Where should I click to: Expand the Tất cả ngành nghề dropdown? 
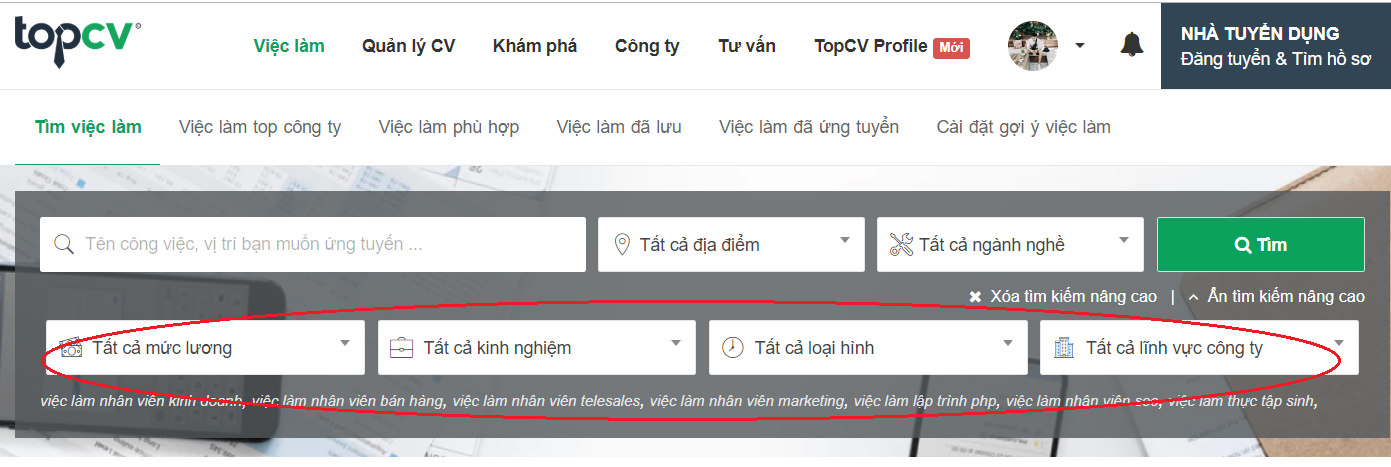click(x=1010, y=245)
